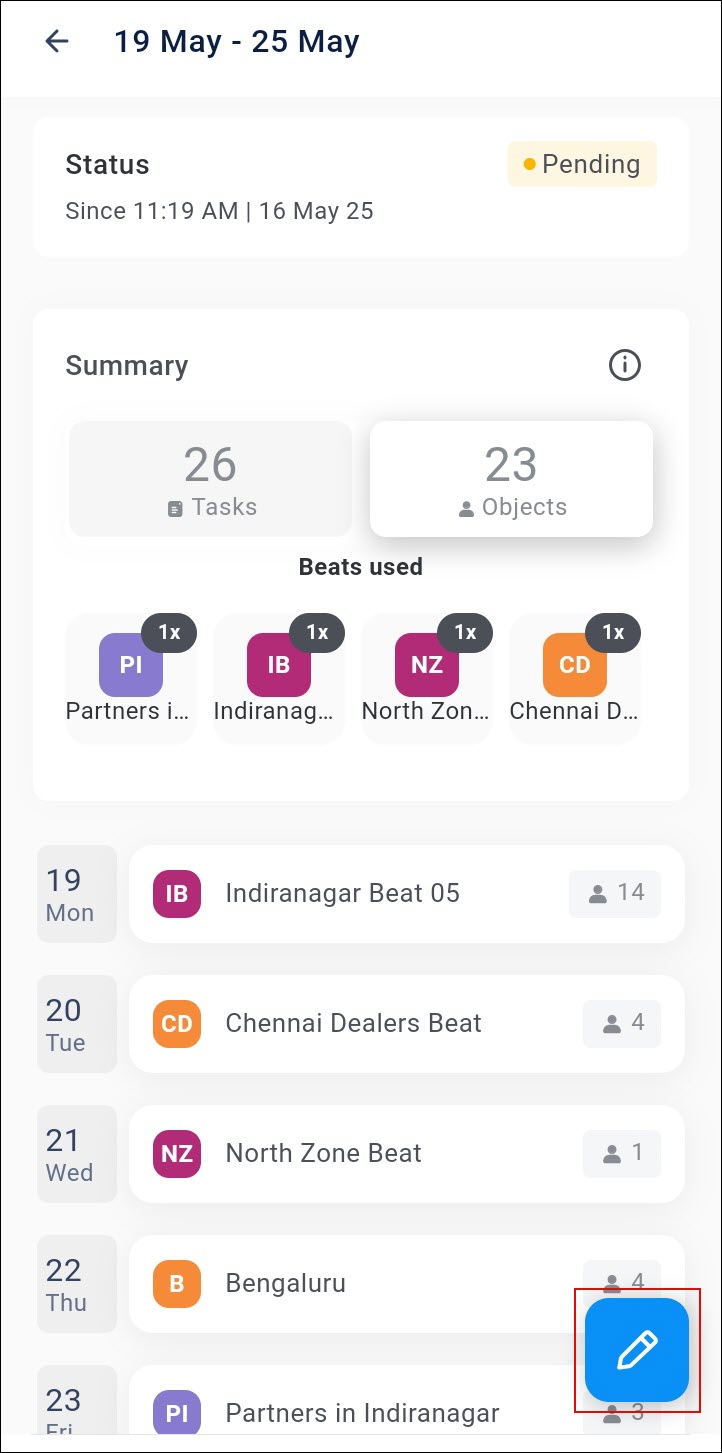Viewport: 722px width, 1453px height.
Task: Select the NZ North Zone beat icon
Action: coord(427,665)
